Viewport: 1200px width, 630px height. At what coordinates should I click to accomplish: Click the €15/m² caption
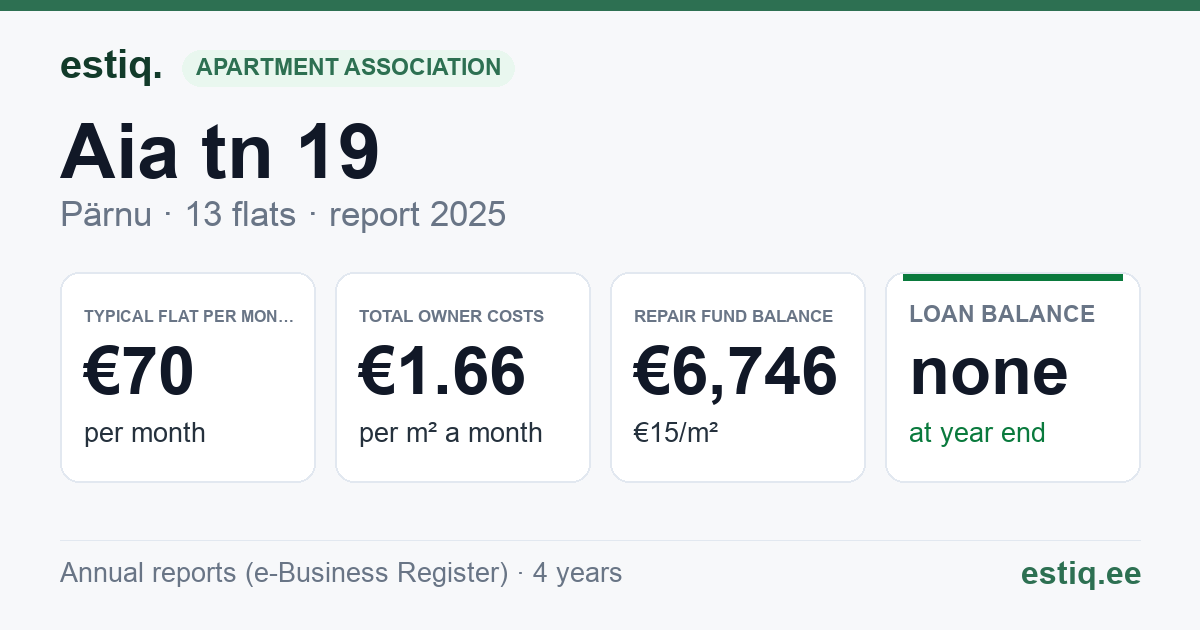coord(676,433)
